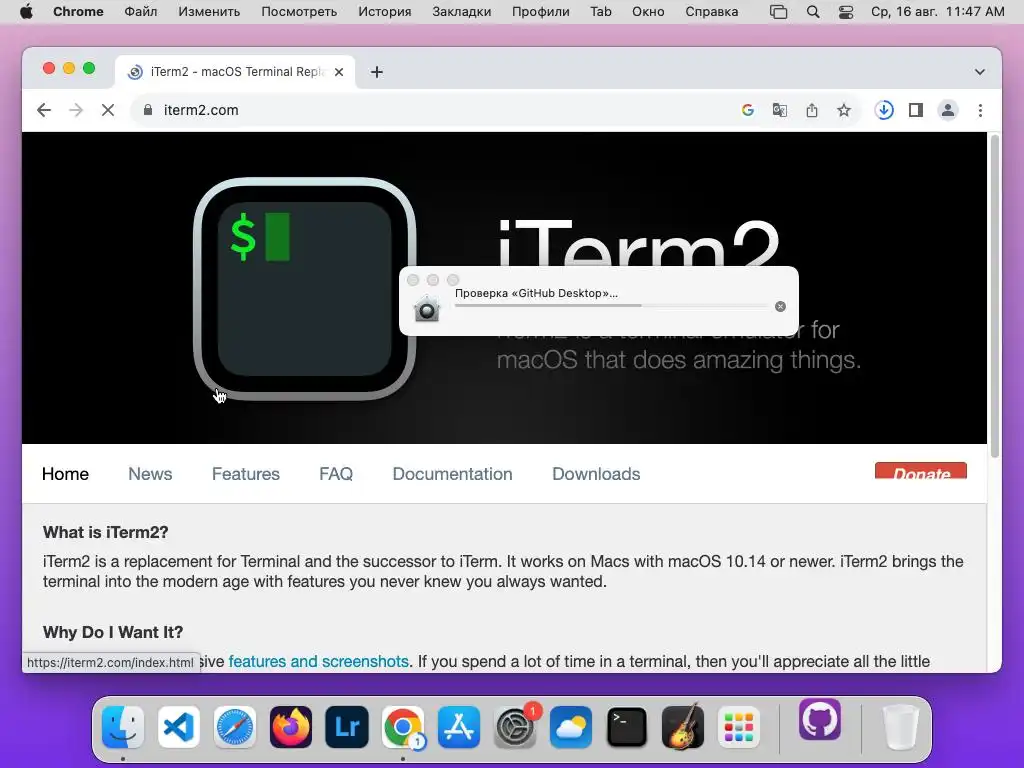Open System Settings from Dock
This screenshot has height=768, width=1024.
515,727
